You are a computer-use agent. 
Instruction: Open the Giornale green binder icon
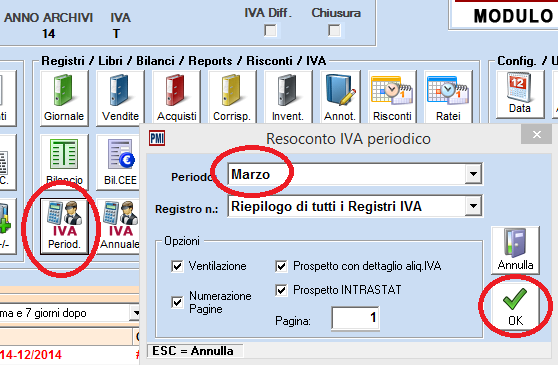pyautogui.click(x=64, y=98)
